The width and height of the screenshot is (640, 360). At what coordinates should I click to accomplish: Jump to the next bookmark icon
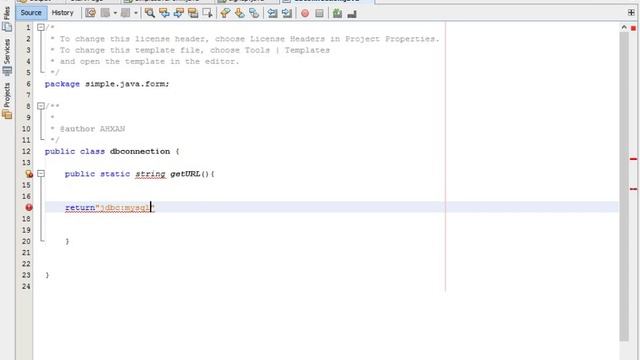tap(239, 13)
